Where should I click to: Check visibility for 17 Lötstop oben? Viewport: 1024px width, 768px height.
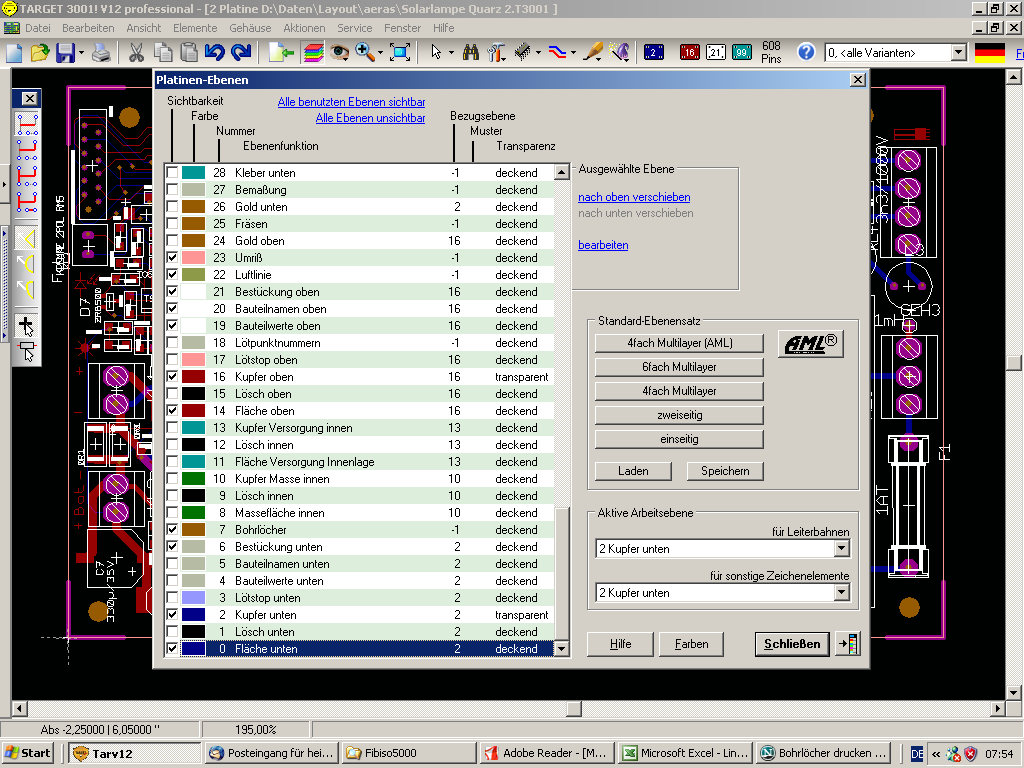point(172,359)
